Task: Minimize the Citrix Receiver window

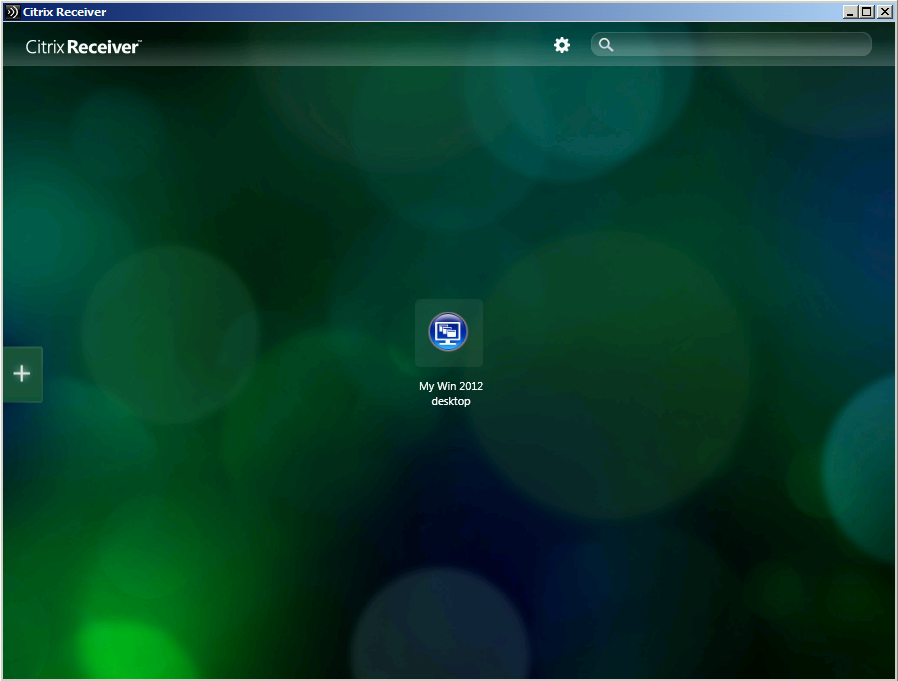Action: tap(850, 12)
